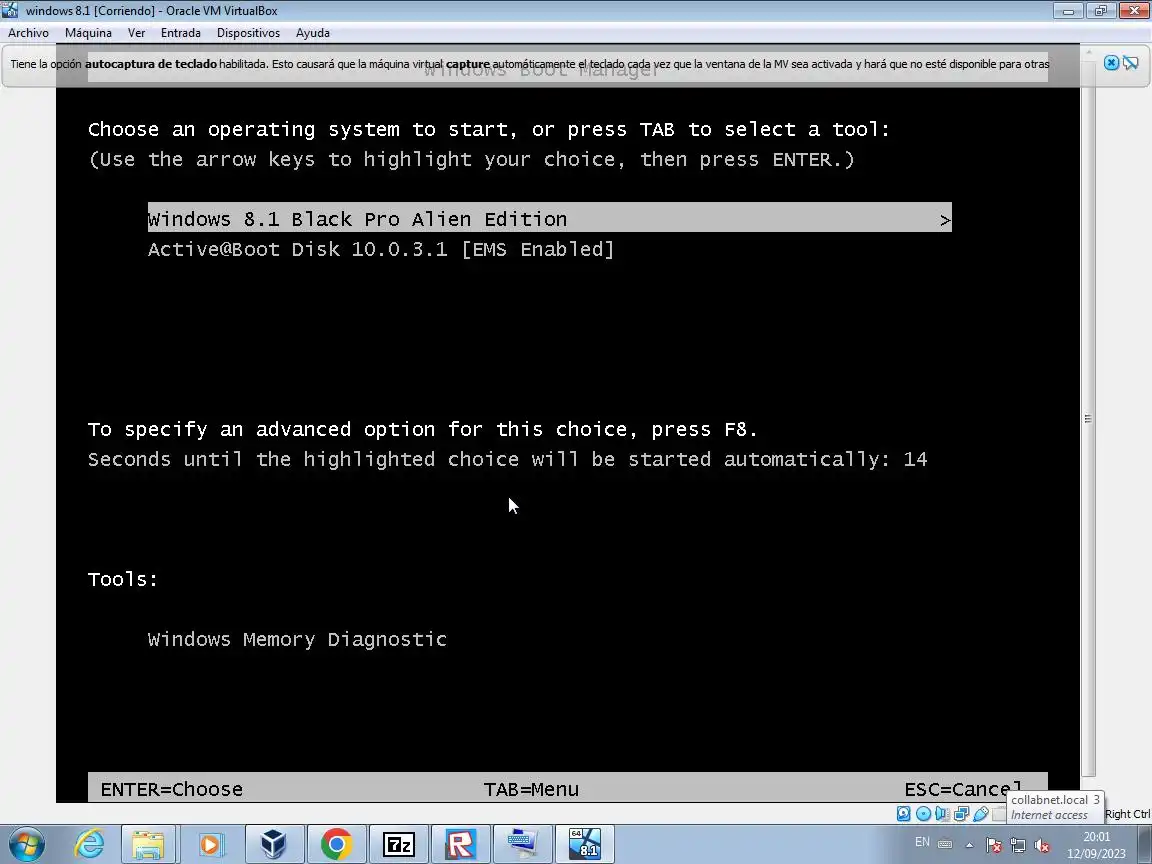
Task: Open 7-Zip from taskbar
Action: (399, 844)
